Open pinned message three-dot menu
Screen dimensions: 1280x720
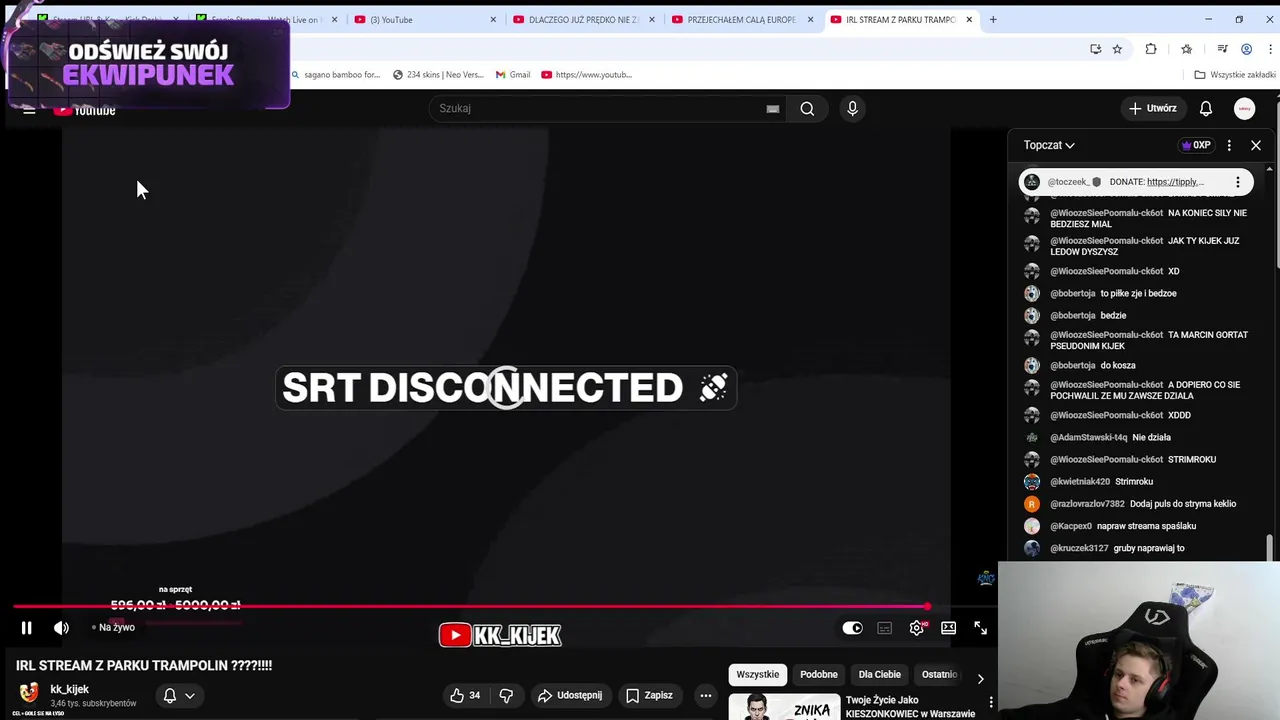tap(1238, 182)
